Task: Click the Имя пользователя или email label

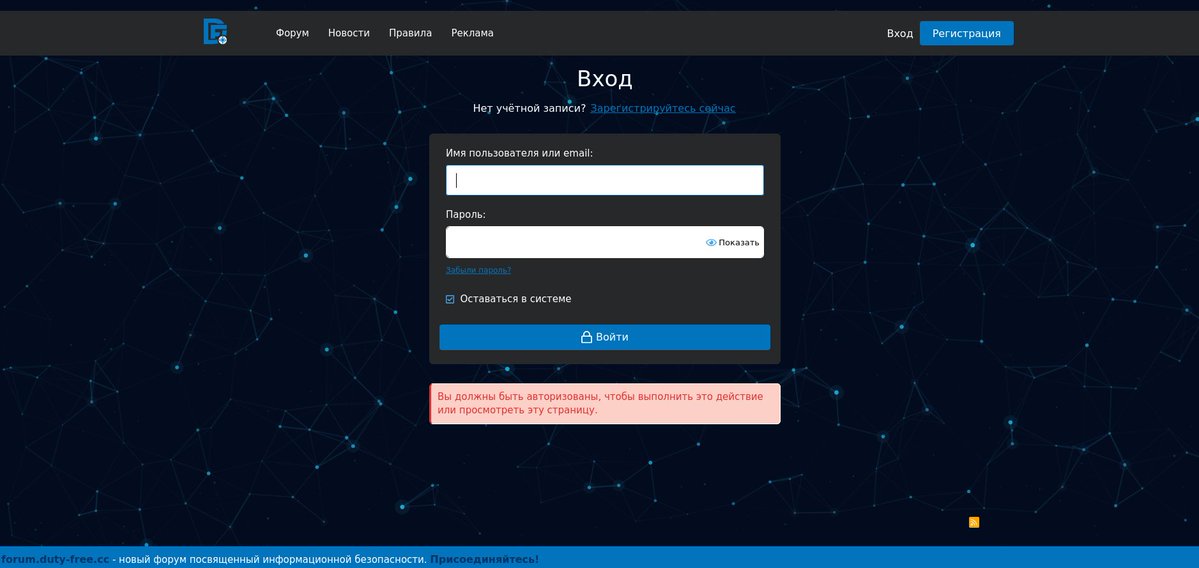Action: click(519, 153)
